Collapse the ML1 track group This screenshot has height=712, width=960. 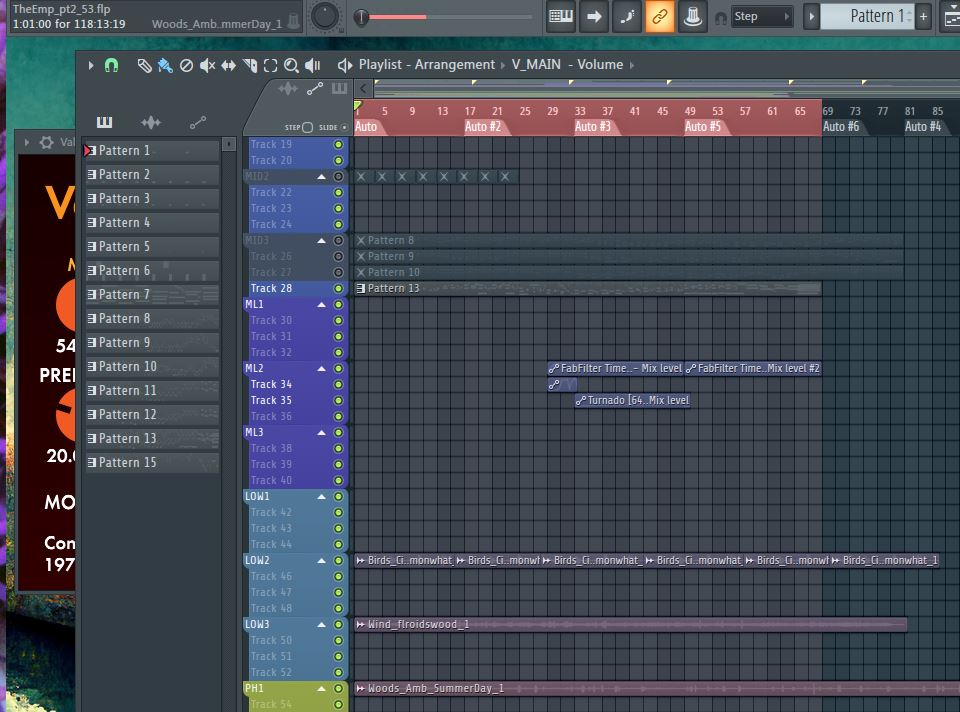click(321, 304)
